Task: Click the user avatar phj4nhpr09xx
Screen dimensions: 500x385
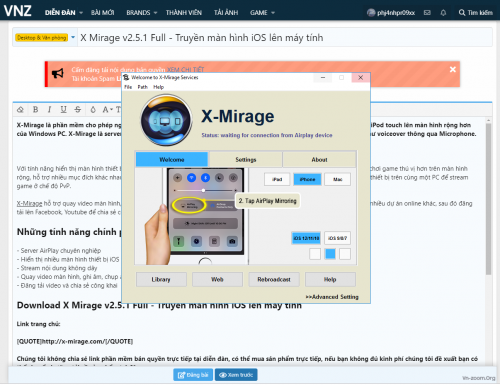Action: pos(371,13)
